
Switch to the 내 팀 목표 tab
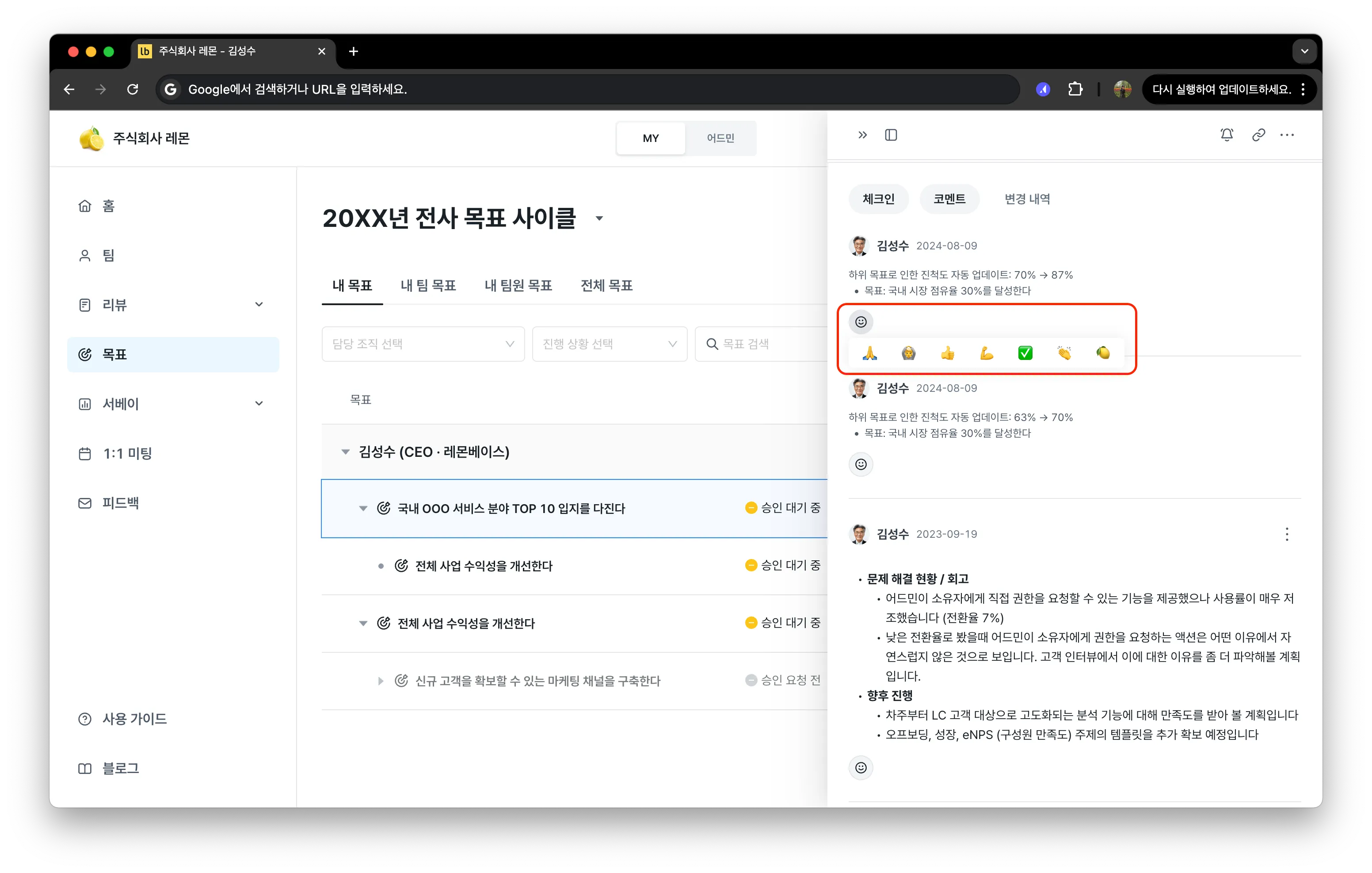coord(428,286)
